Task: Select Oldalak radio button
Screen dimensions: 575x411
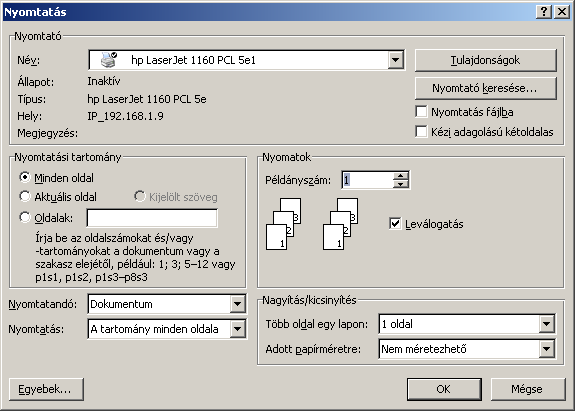Action: (x=25, y=217)
